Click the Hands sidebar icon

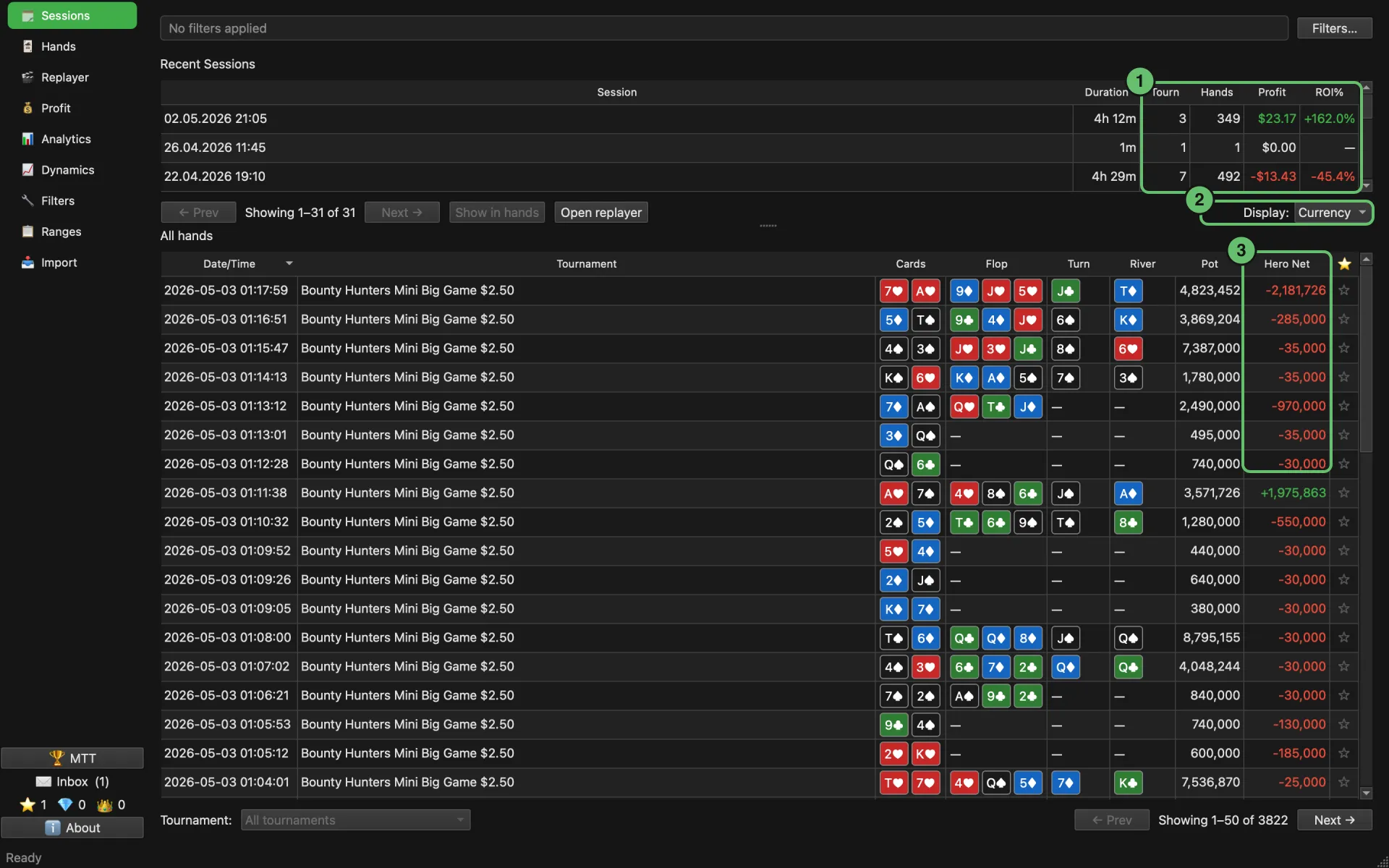point(27,46)
